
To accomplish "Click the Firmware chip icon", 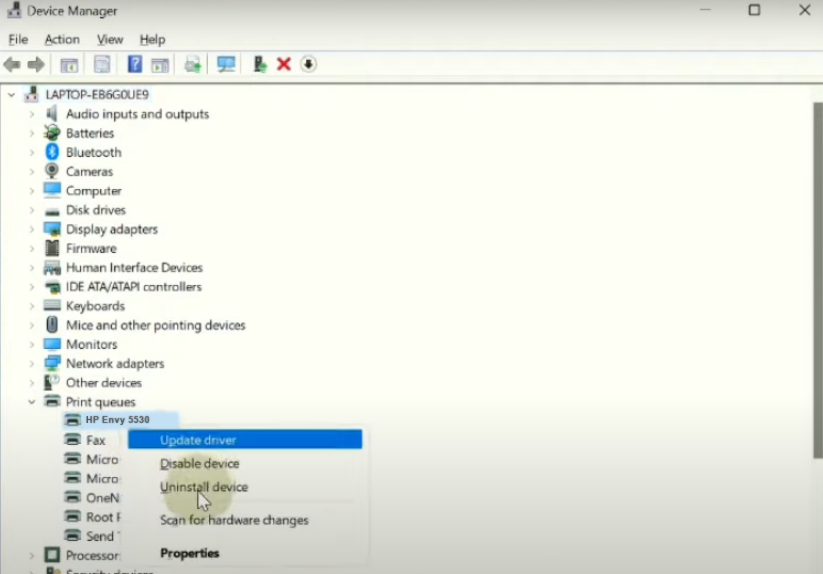I will (52, 248).
